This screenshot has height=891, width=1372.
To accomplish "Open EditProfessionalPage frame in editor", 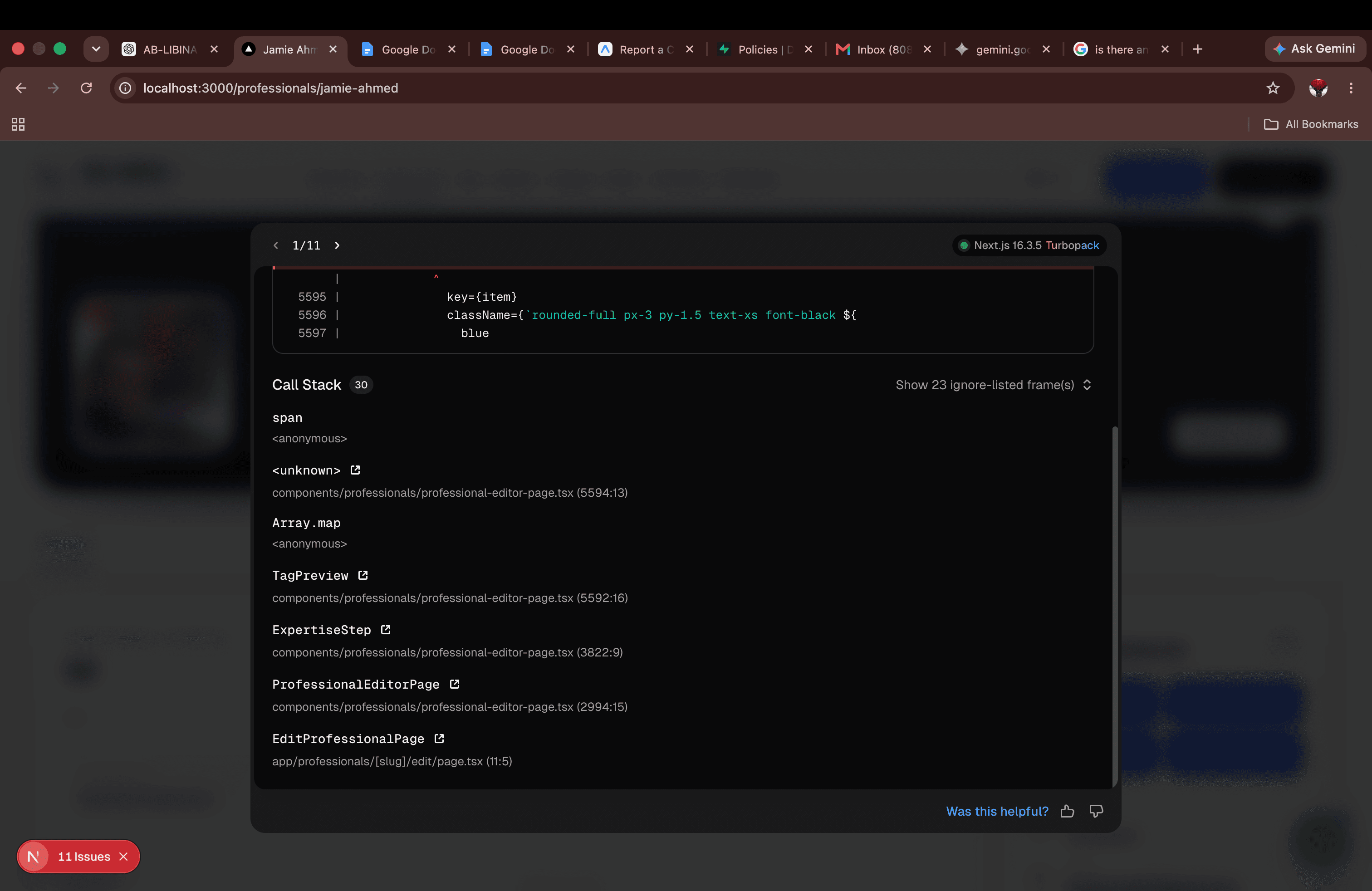I will click(x=439, y=739).
